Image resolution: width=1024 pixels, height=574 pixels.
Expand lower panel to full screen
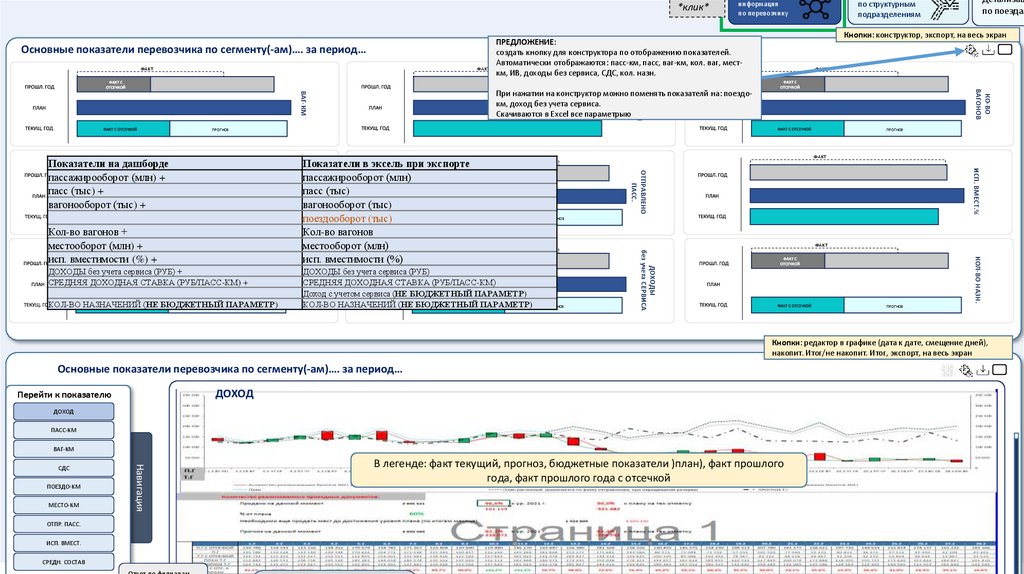[x=1000, y=370]
